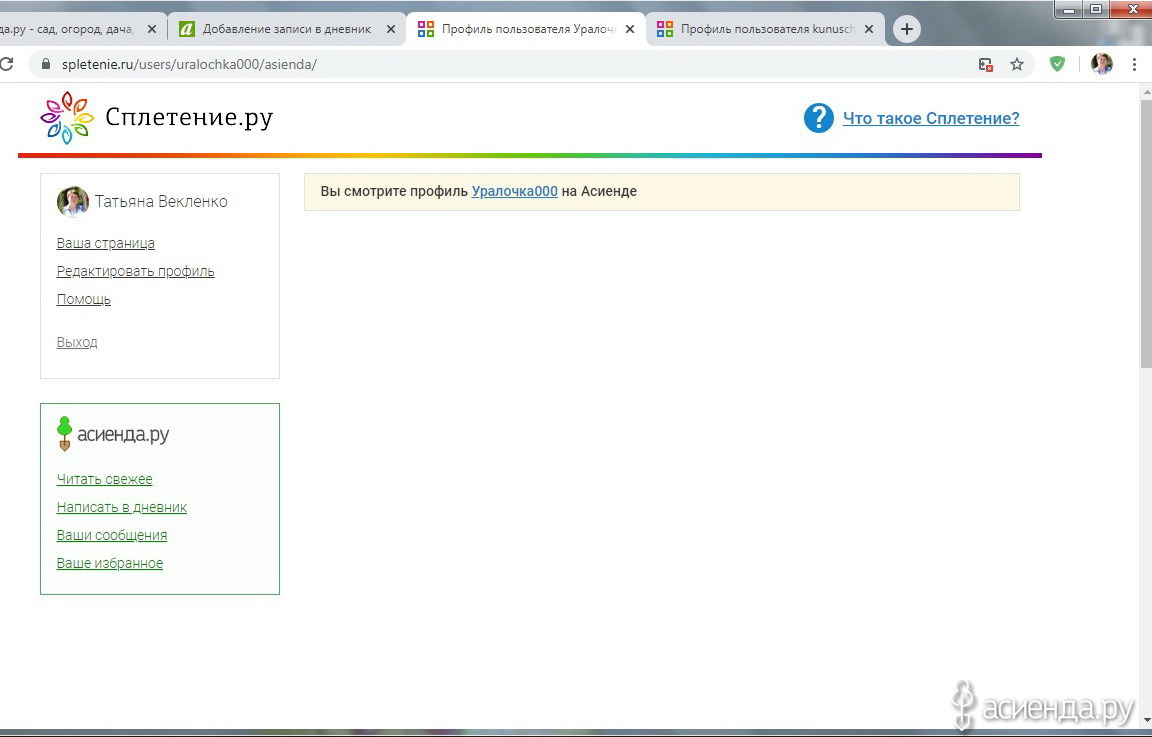
Task: Open a new browser tab
Action: tap(907, 29)
